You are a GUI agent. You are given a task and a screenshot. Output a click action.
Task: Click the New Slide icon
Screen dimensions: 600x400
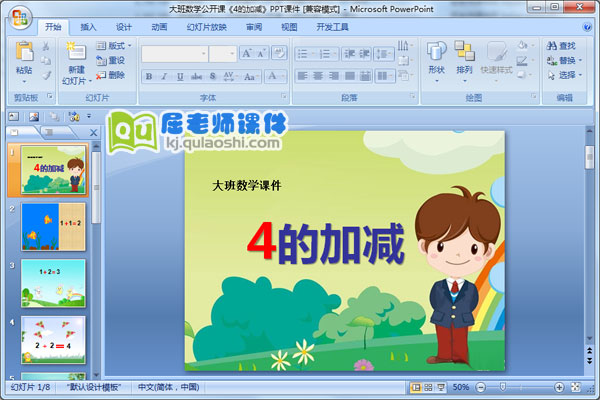tap(77, 52)
